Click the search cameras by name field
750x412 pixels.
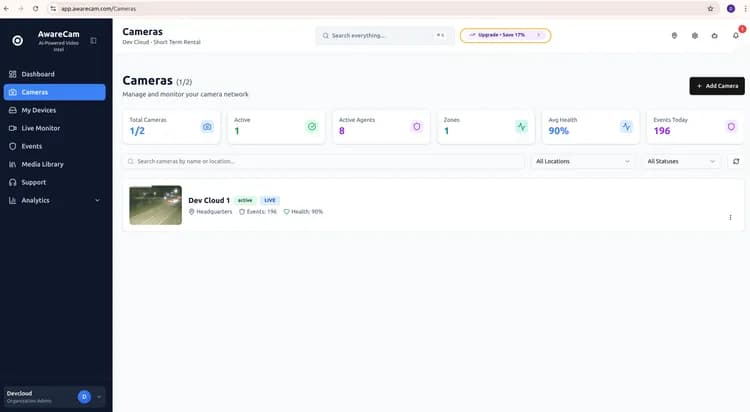pos(323,162)
